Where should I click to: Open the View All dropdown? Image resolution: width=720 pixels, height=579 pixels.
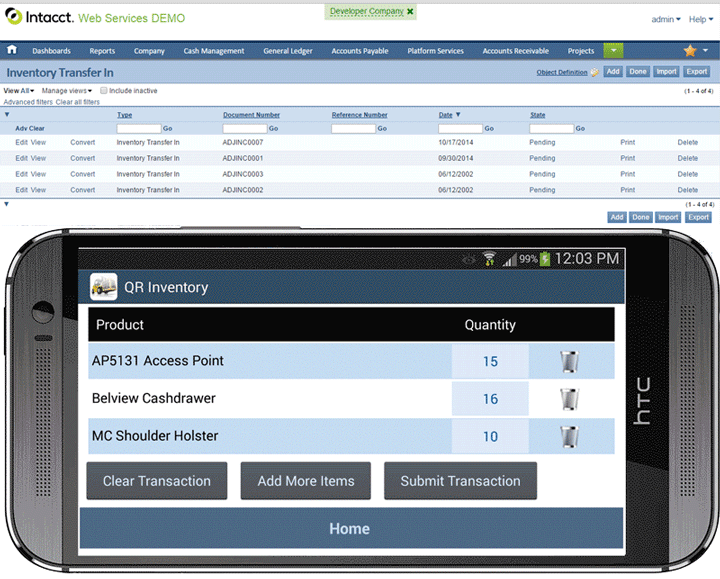coord(19,90)
